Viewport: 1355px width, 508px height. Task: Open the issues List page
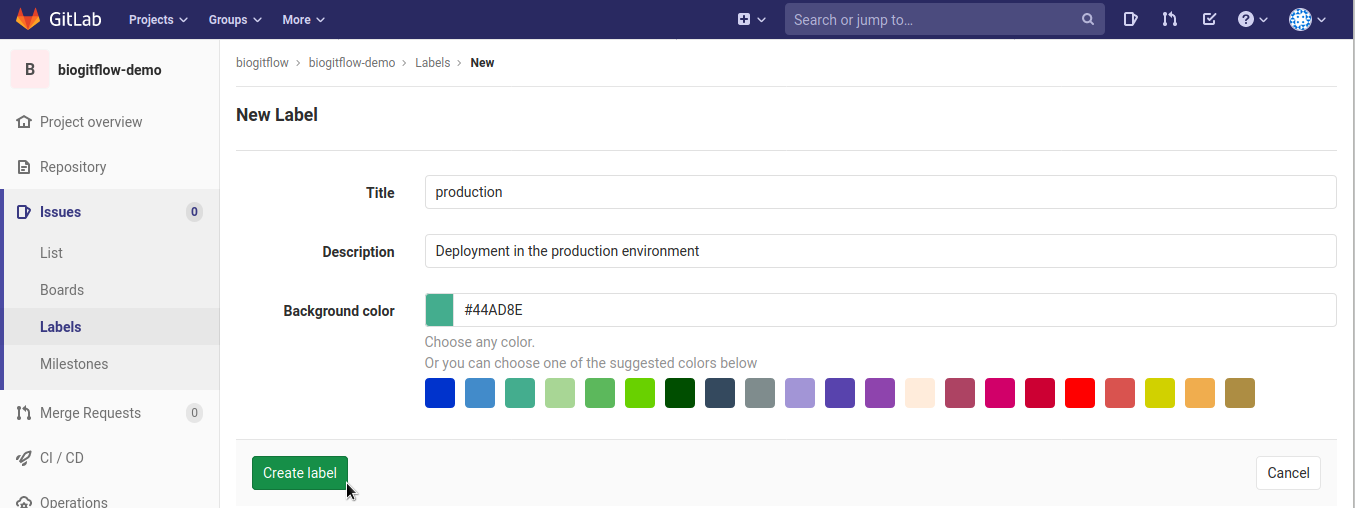(51, 253)
